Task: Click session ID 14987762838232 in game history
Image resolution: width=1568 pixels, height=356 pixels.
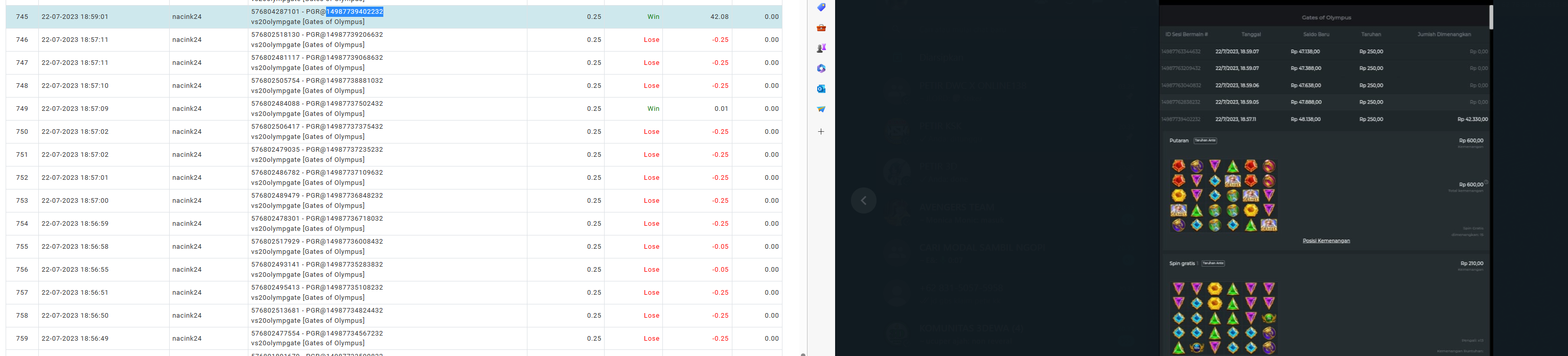Action: tap(1181, 102)
